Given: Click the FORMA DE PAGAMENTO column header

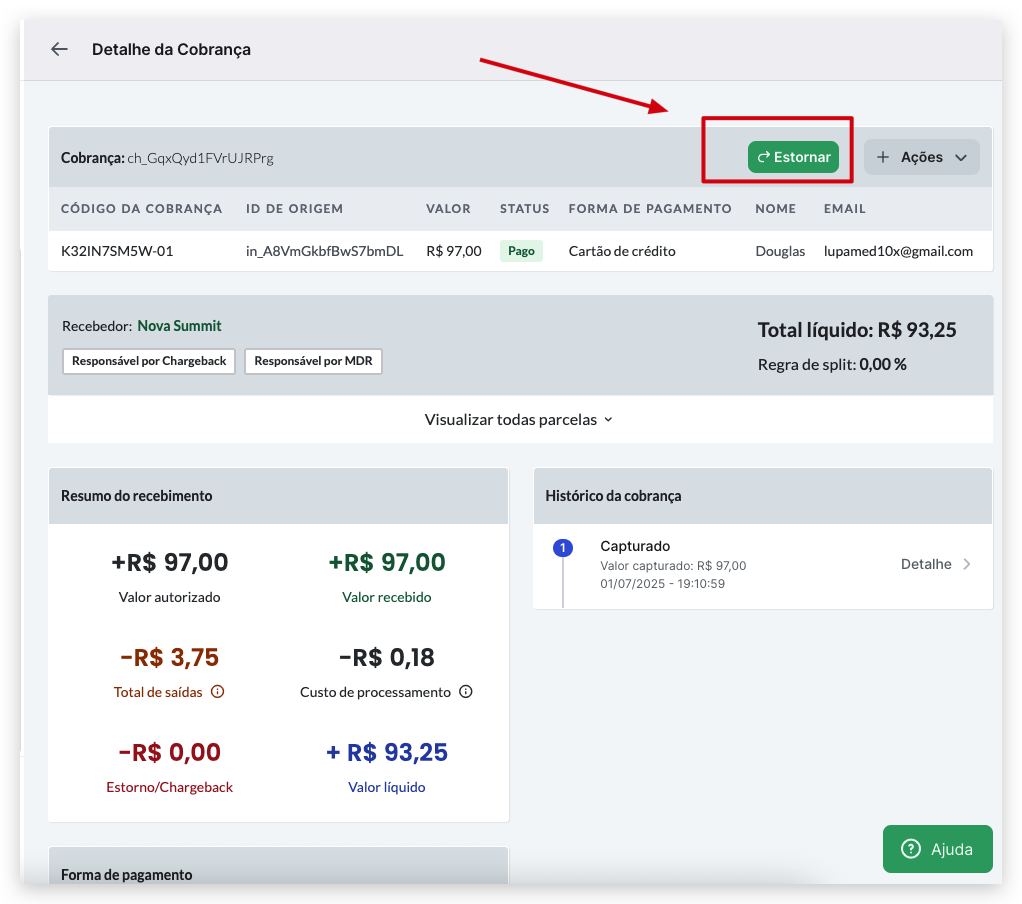Looking at the screenshot, I should [650, 209].
